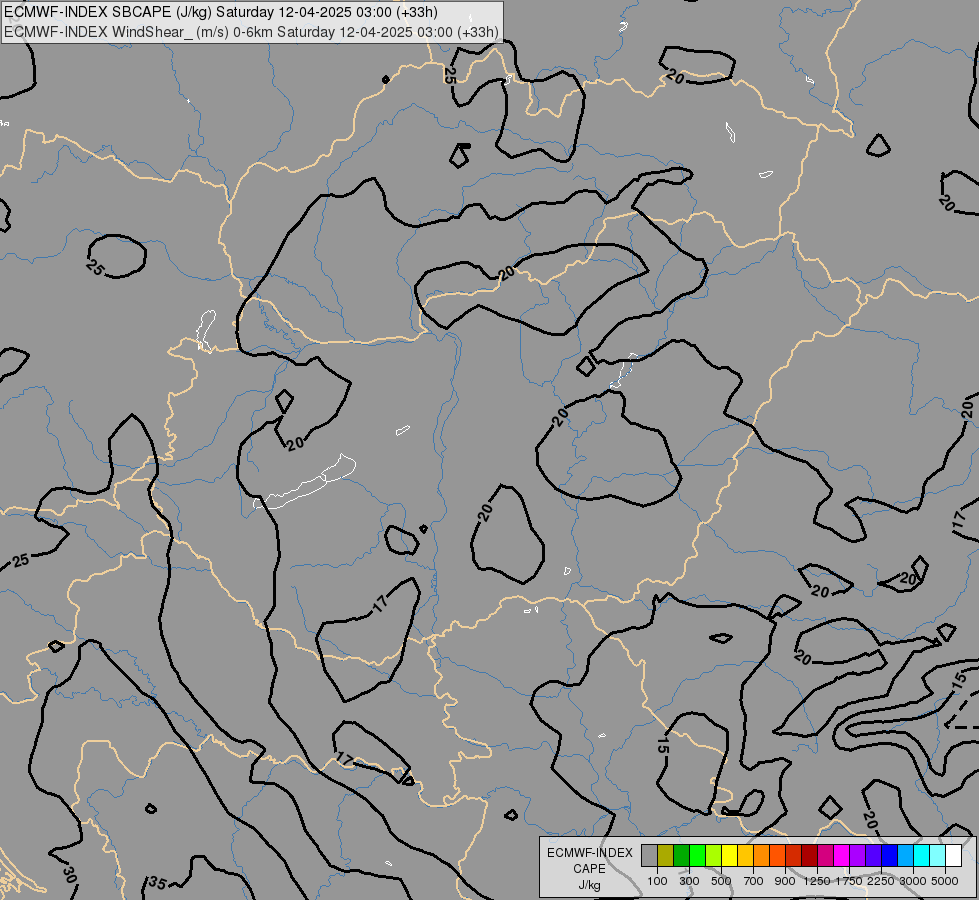Image resolution: width=979 pixels, height=900 pixels.
Task: Click the WindShear 0-6km title line
Action: [x=251, y=32]
